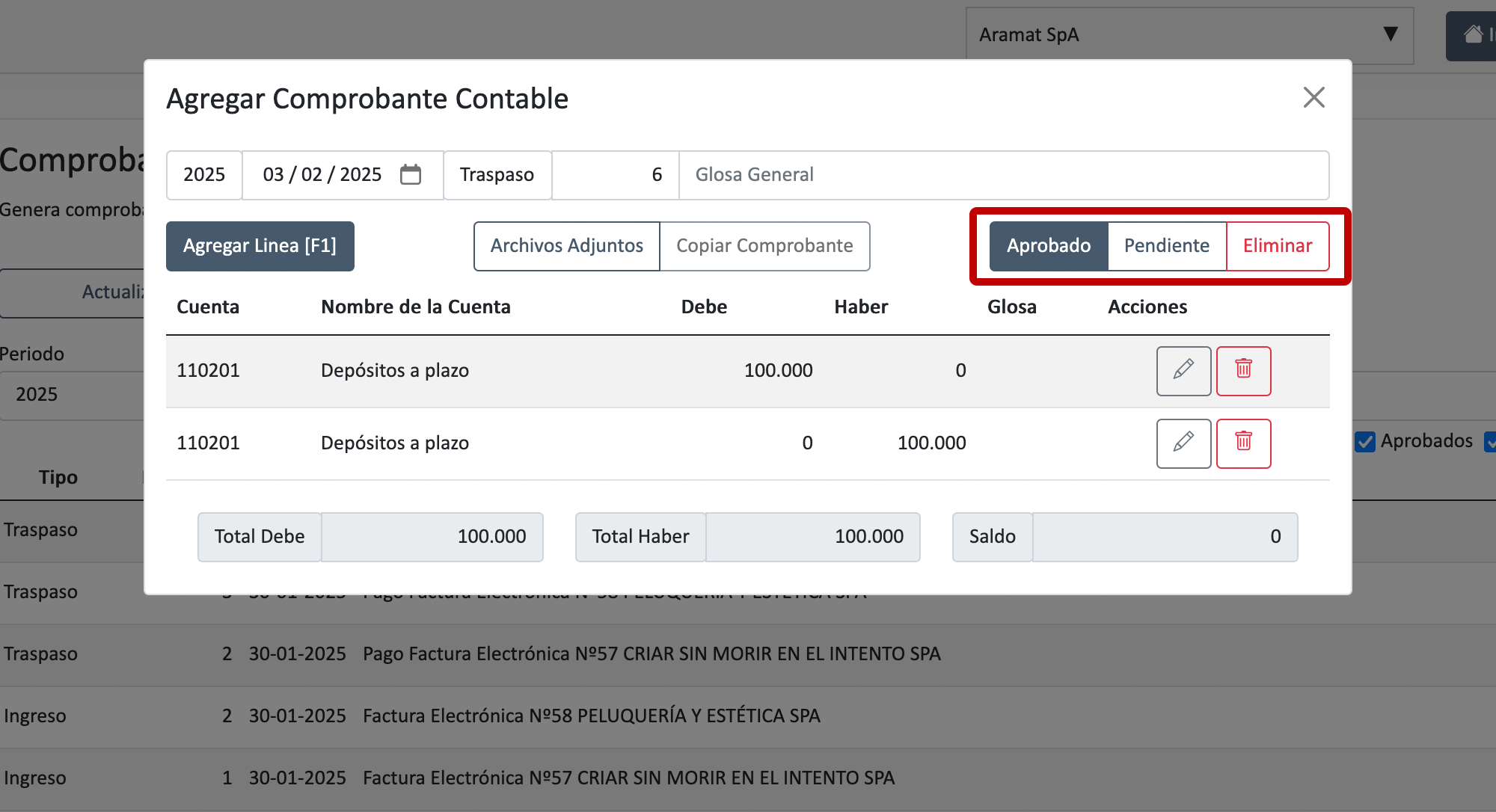Expand the Aramat SpA company dropdown
This screenshot has height=812, width=1496.
coord(1189,35)
